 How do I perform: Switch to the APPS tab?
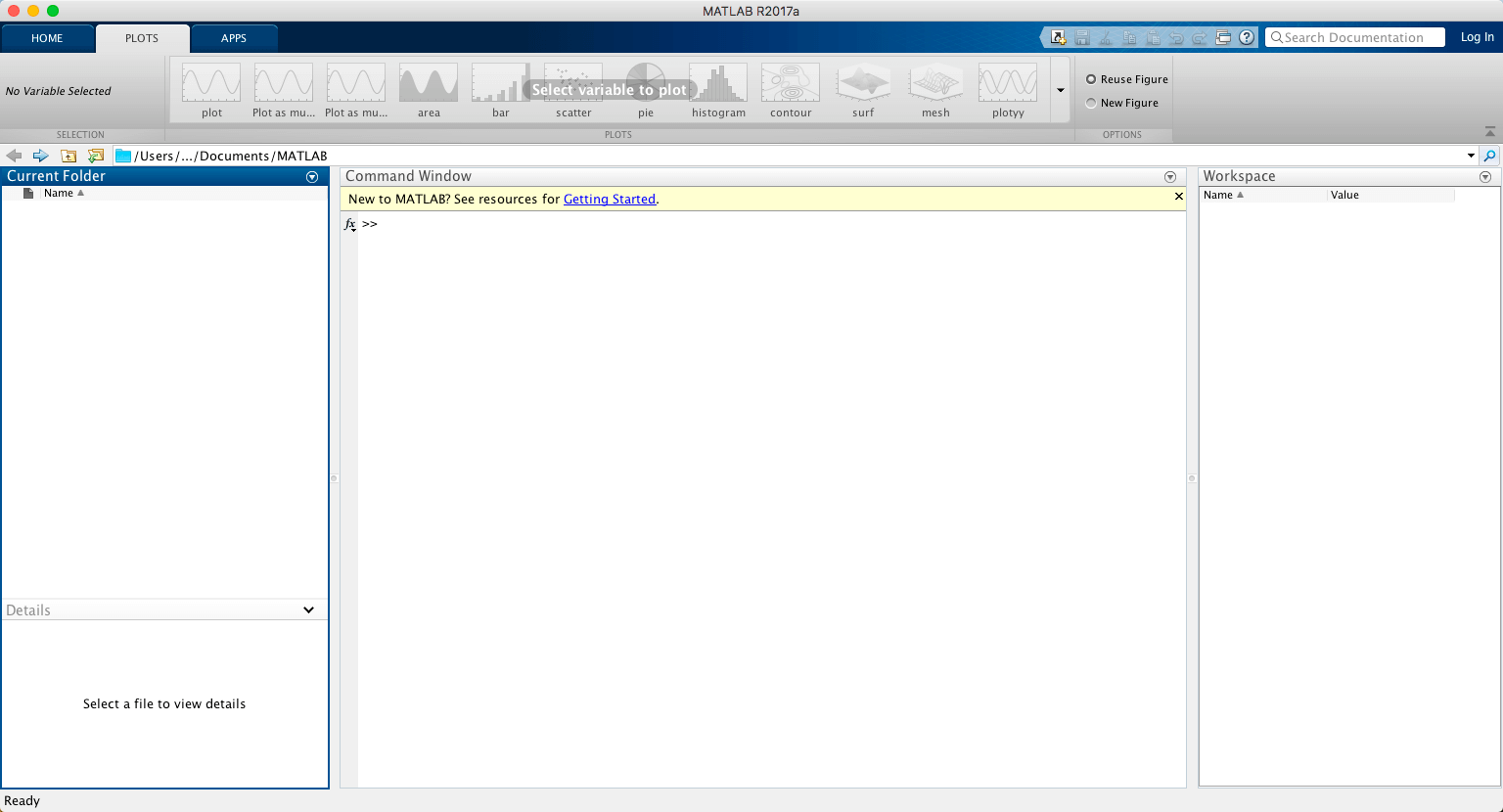pos(234,38)
